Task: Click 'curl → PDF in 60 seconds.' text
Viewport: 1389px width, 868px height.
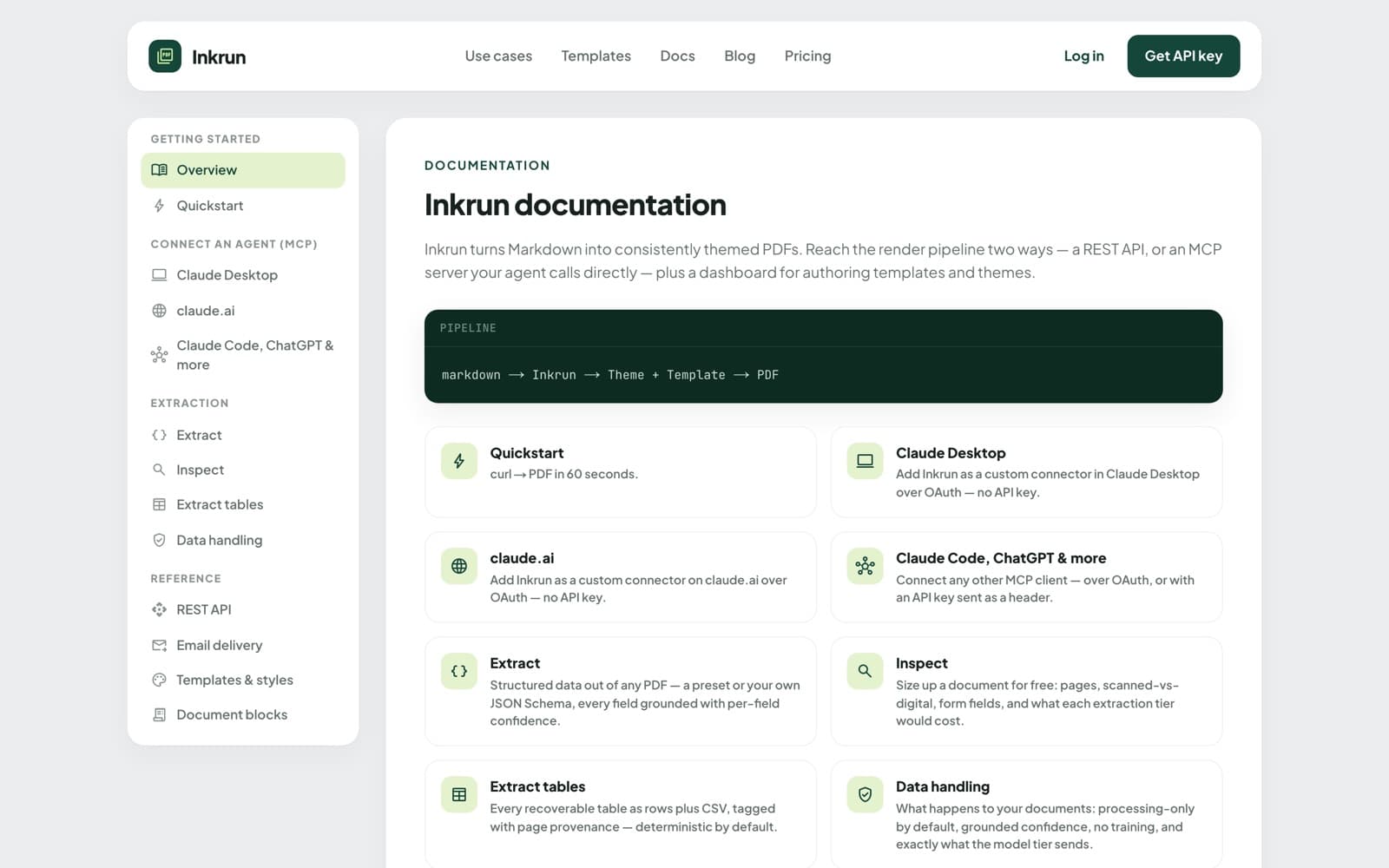Action: click(x=563, y=474)
